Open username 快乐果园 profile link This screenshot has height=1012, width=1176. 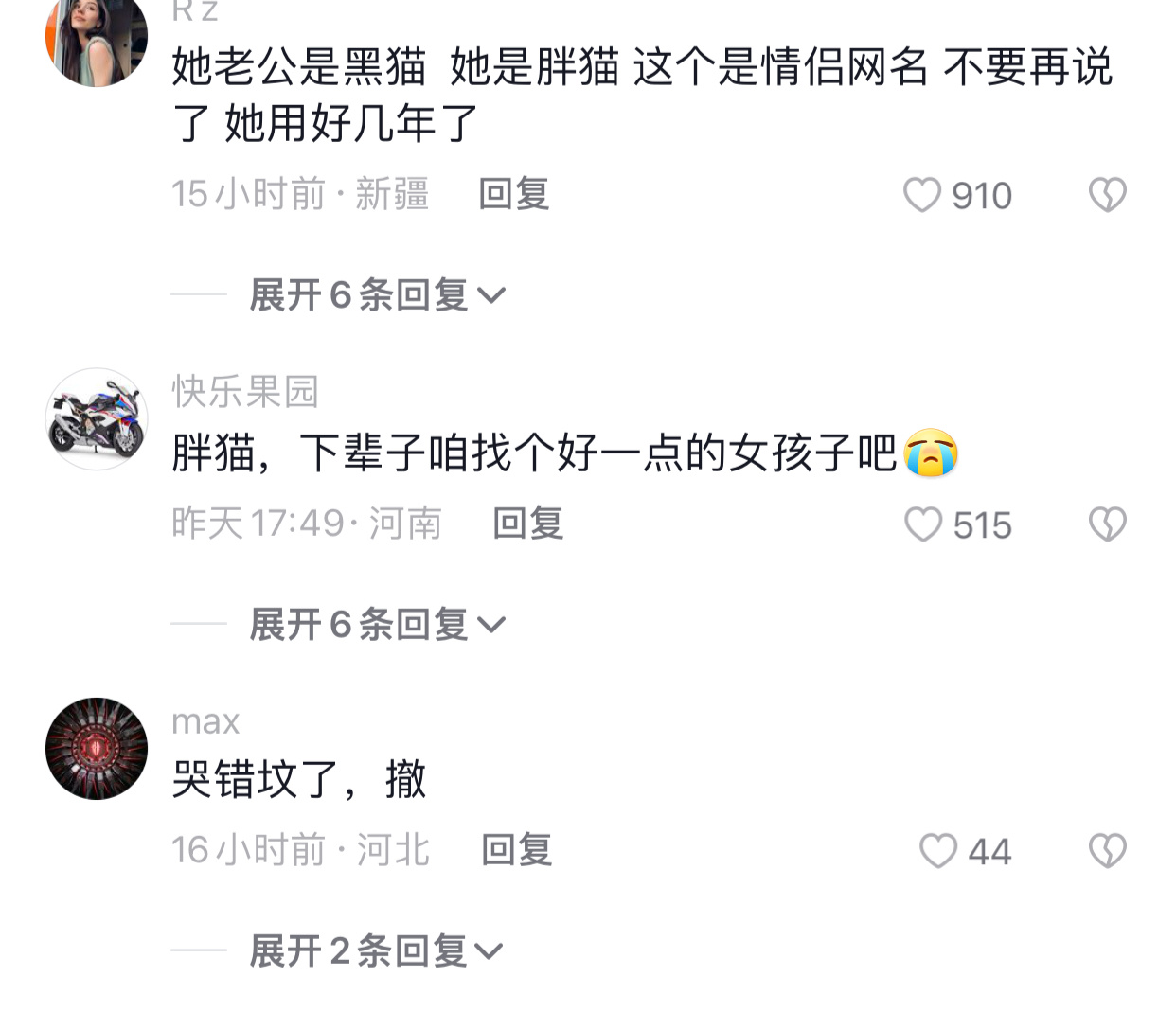coord(245,391)
